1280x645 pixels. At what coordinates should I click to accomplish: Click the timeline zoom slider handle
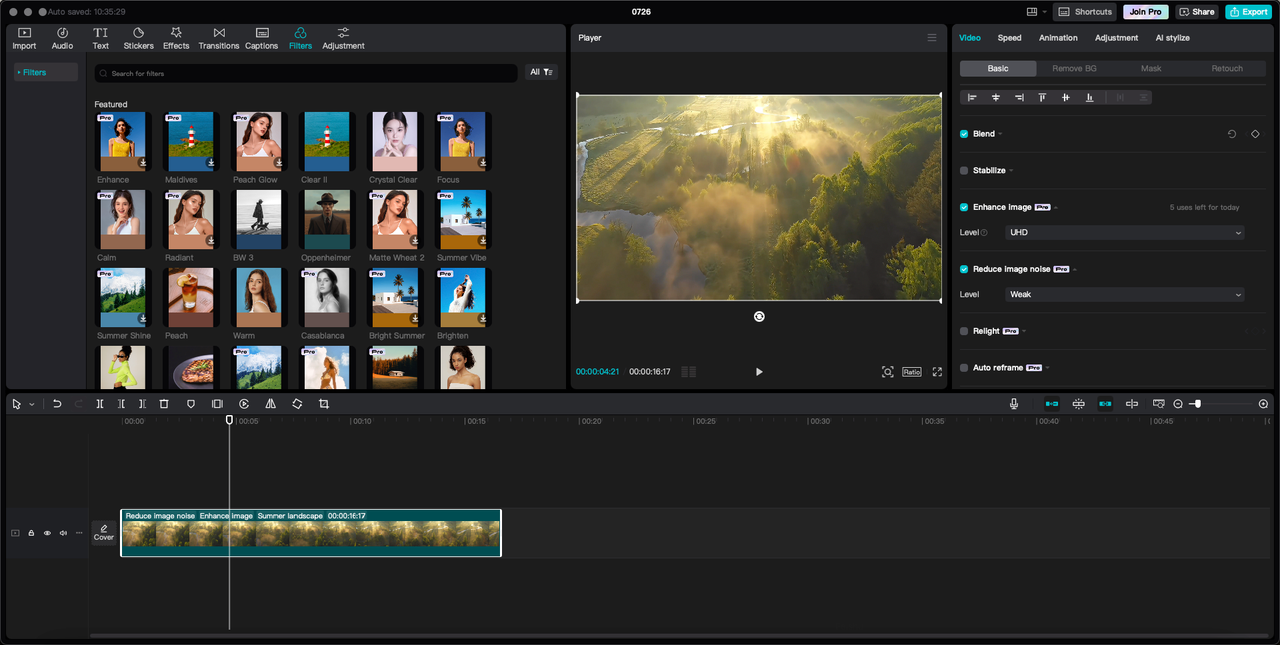(1198, 404)
